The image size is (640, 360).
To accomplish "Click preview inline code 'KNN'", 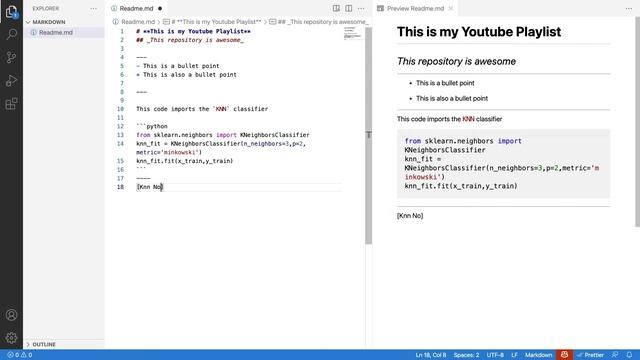I will [x=468, y=119].
